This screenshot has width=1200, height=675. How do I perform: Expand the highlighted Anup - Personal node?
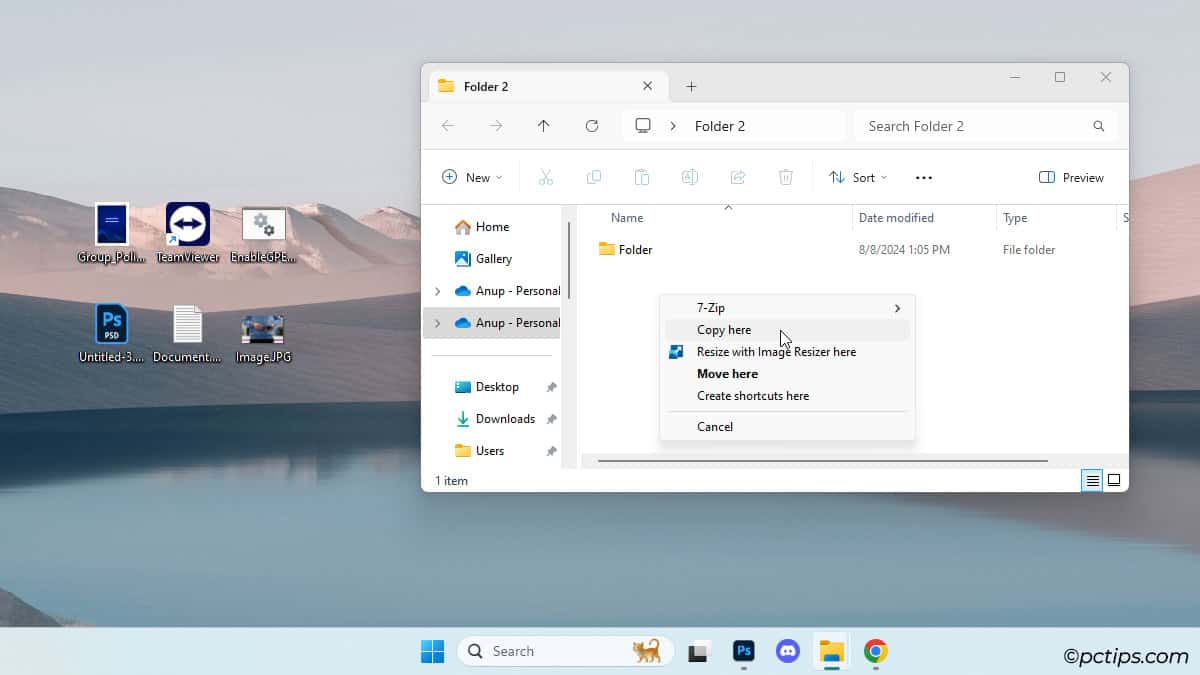pos(437,323)
